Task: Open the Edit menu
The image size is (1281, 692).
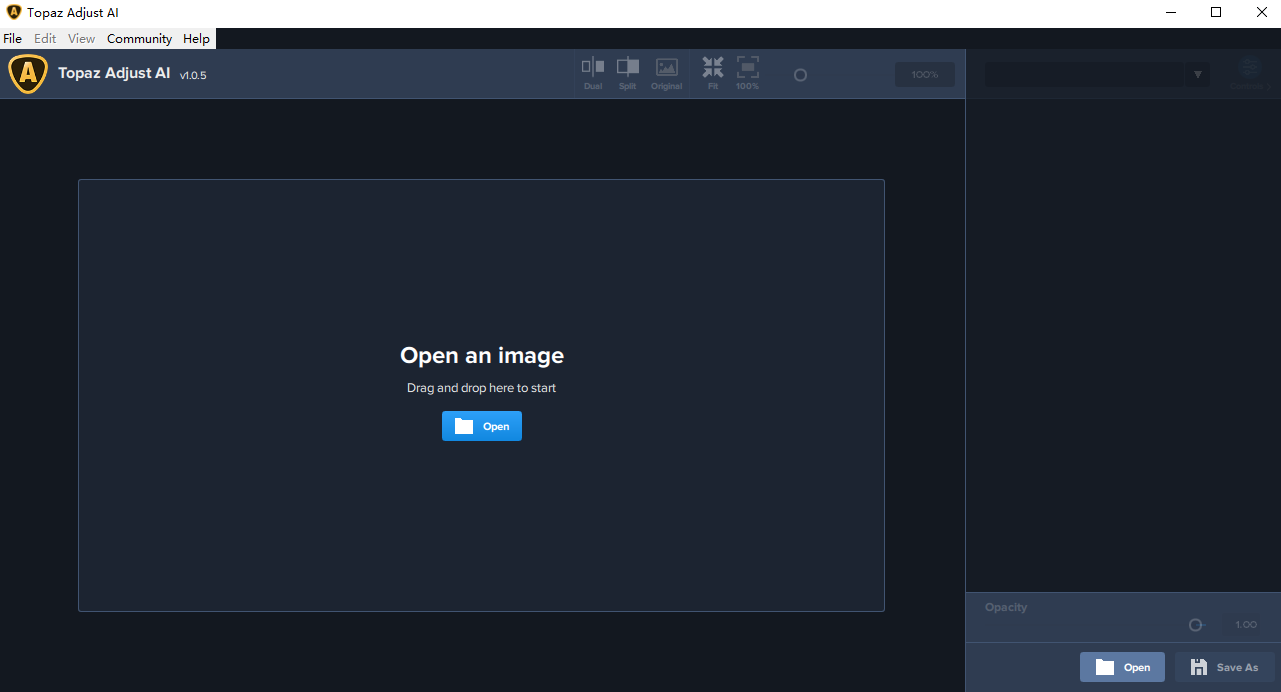Action: pos(45,39)
